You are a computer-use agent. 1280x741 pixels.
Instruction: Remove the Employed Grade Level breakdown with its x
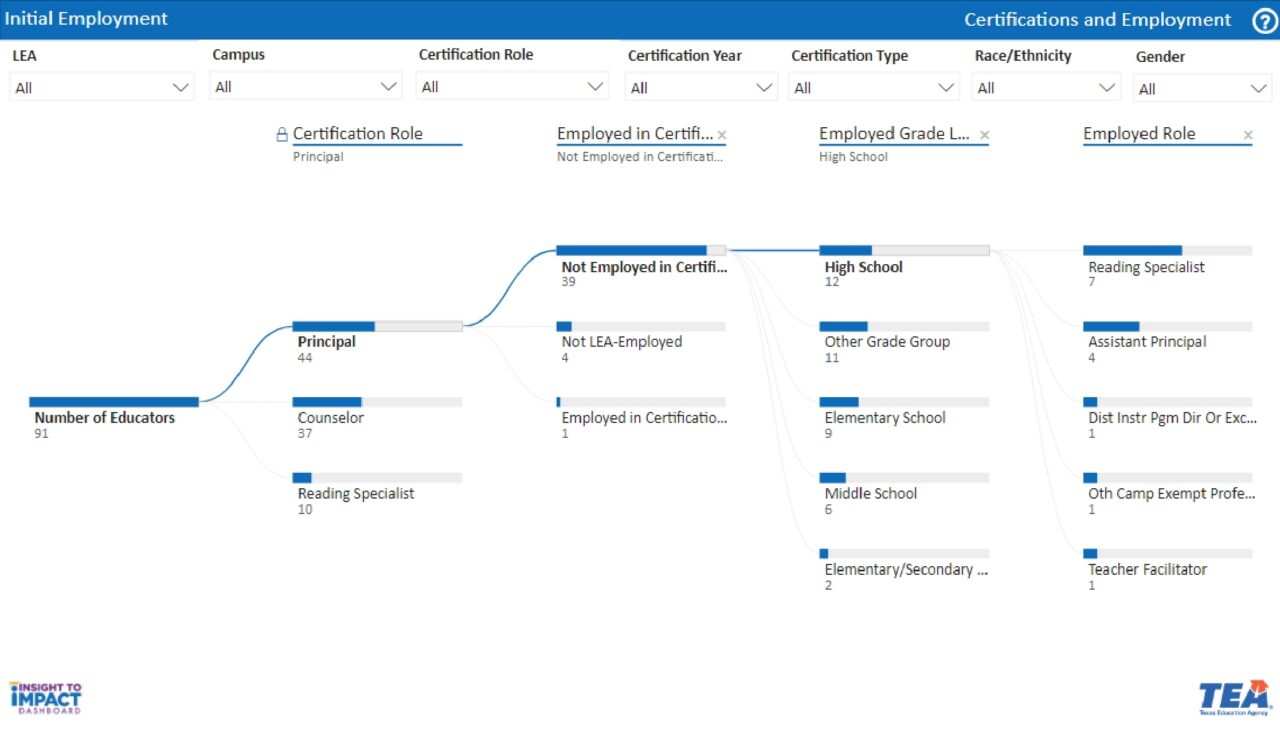click(984, 134)
